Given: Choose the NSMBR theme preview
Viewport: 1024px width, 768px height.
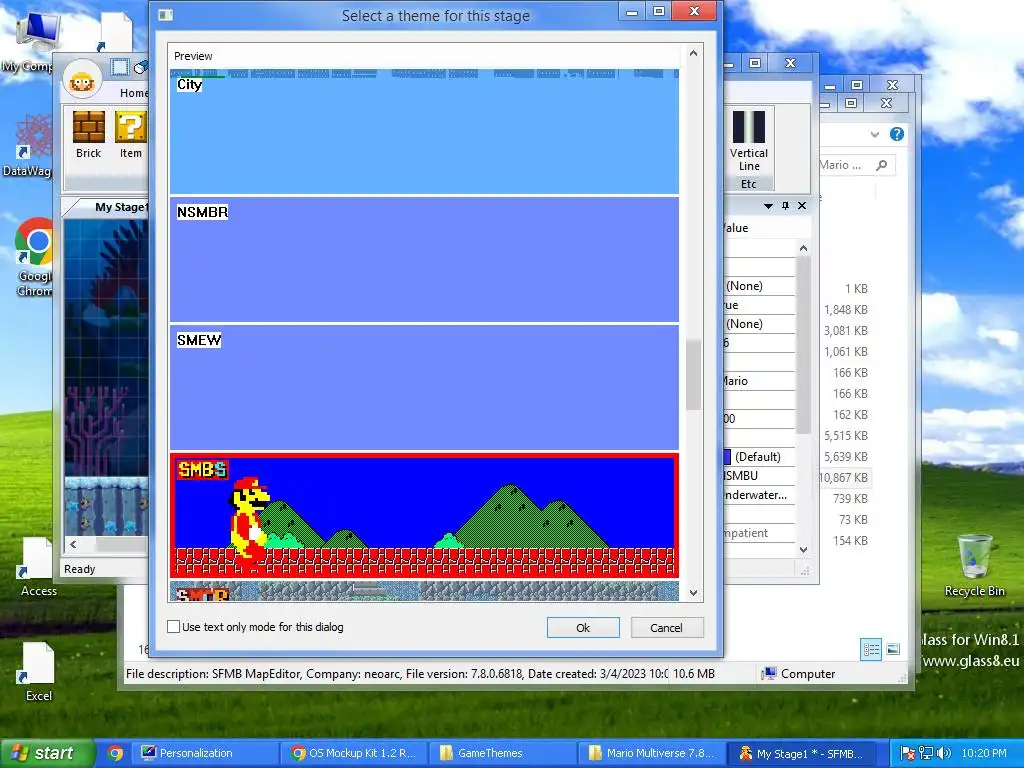Looking at the screenshot, I should coord(424,259).
